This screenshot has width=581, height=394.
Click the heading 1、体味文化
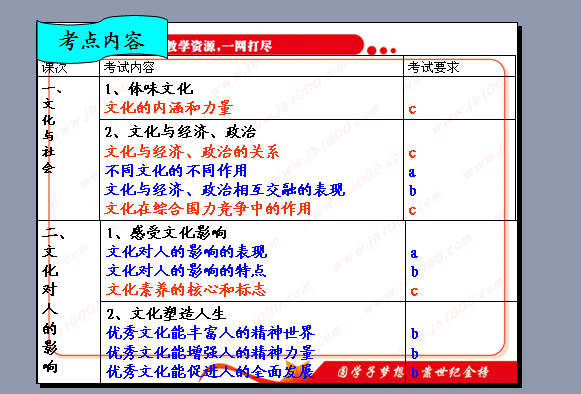coord(149,89)
